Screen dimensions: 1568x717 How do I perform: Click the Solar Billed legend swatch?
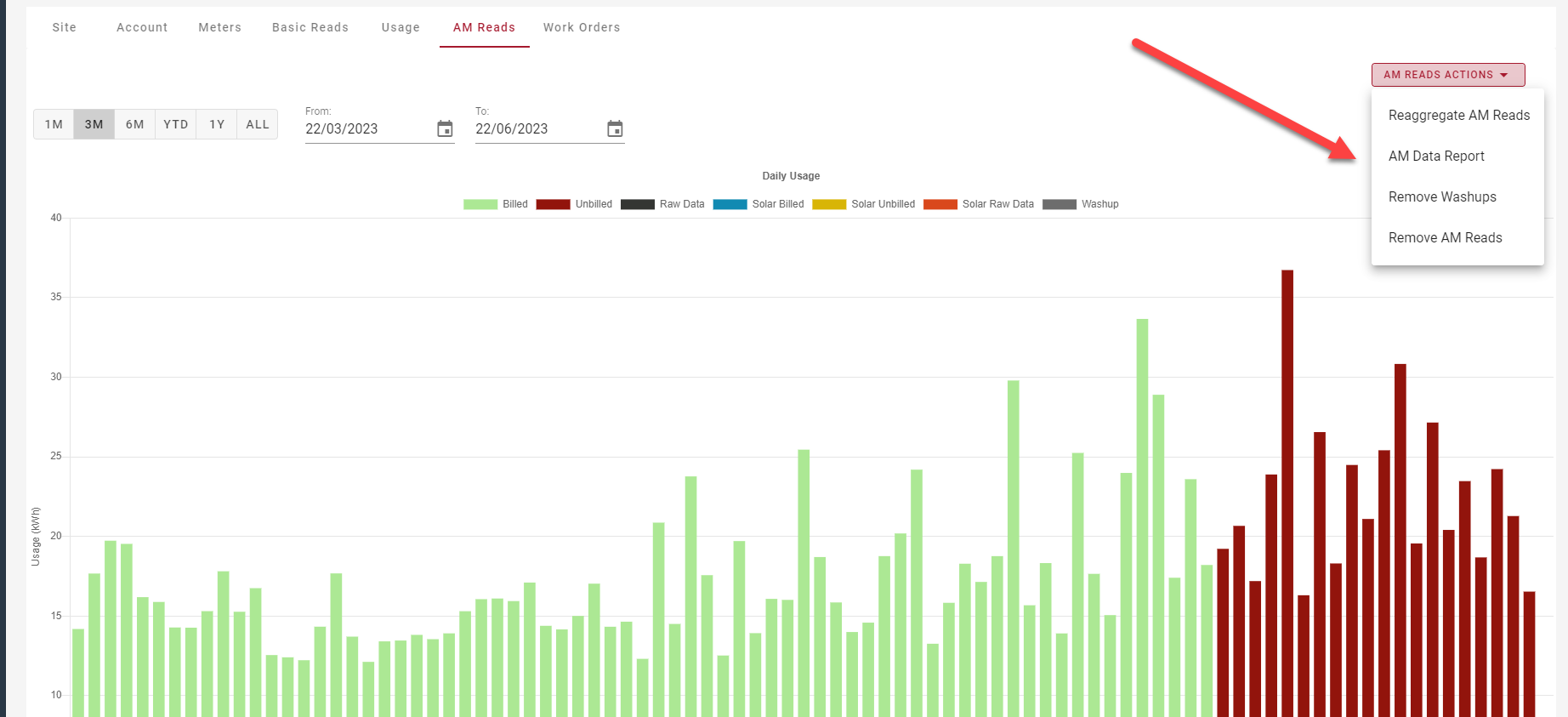tap(730, 204)
